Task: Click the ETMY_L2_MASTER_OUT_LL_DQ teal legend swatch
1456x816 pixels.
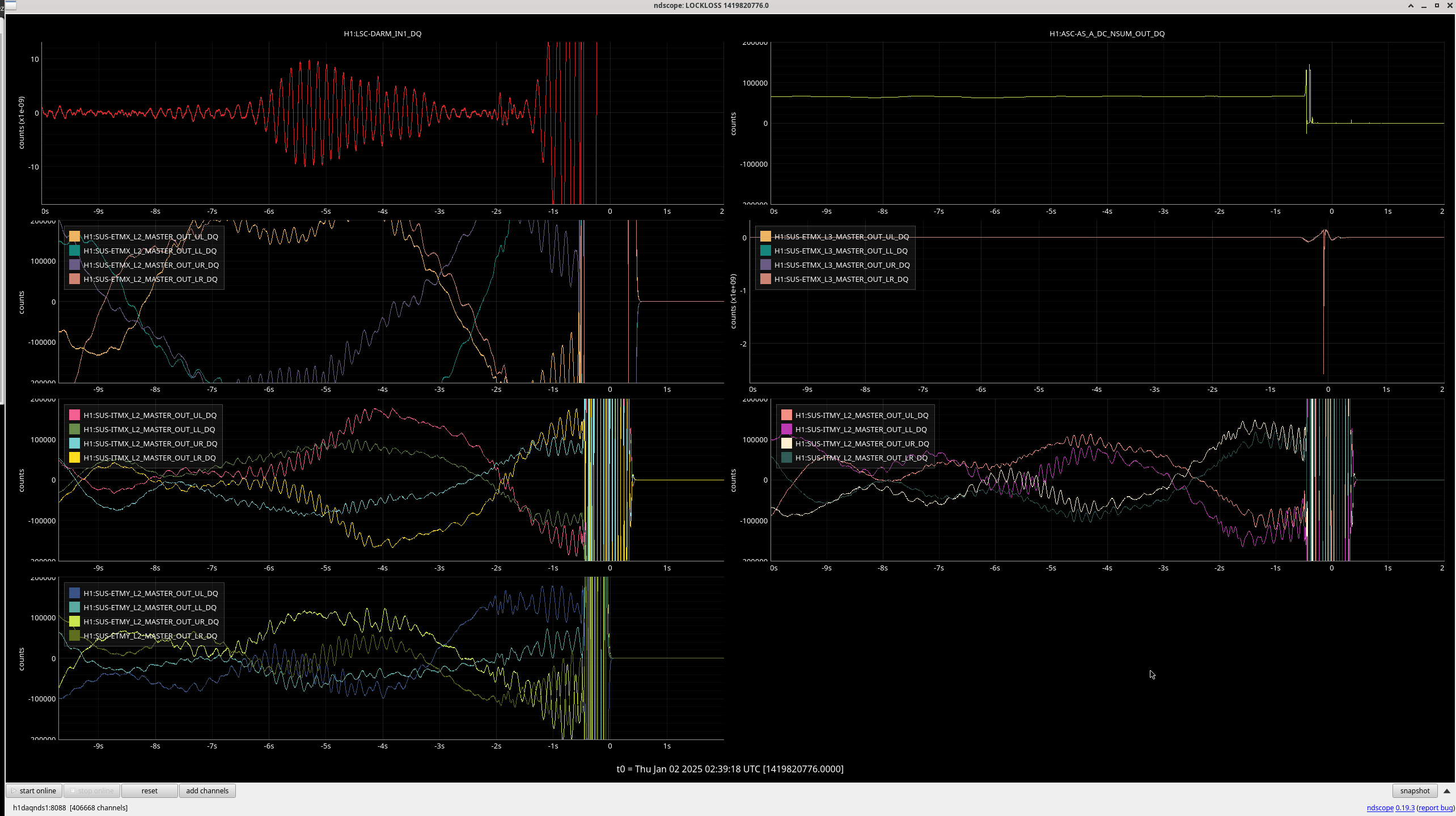Action: 74,607
